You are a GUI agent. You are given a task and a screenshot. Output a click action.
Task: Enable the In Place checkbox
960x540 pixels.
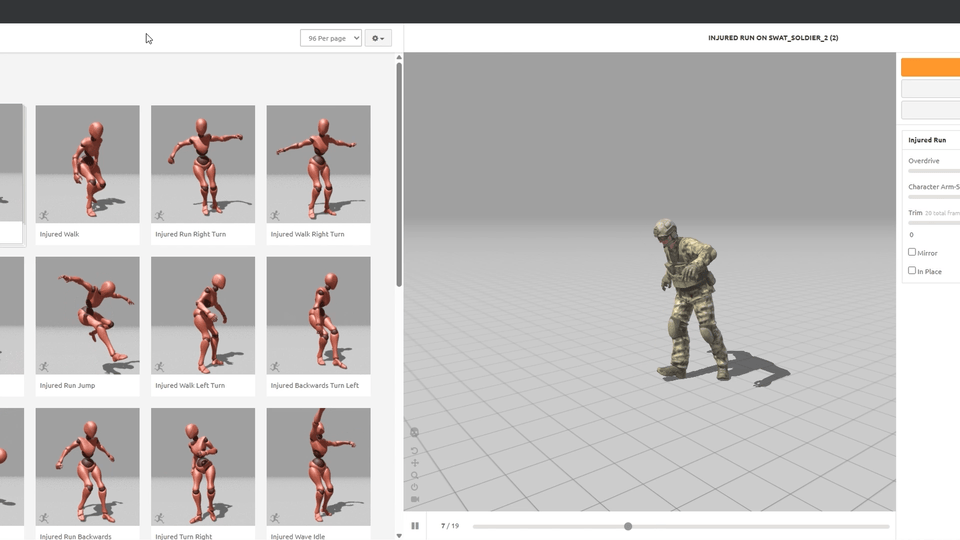(912, 270)
